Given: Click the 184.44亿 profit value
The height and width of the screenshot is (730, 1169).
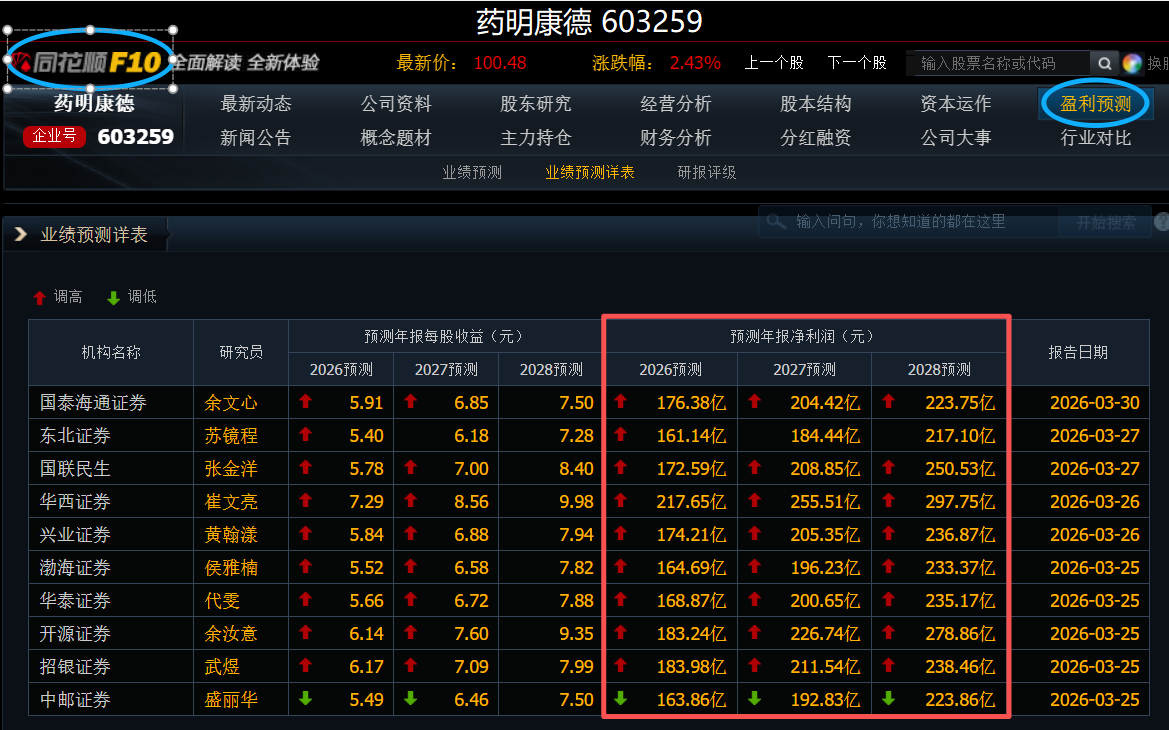Looking at the screenshot, I should (x=825, y=435).
